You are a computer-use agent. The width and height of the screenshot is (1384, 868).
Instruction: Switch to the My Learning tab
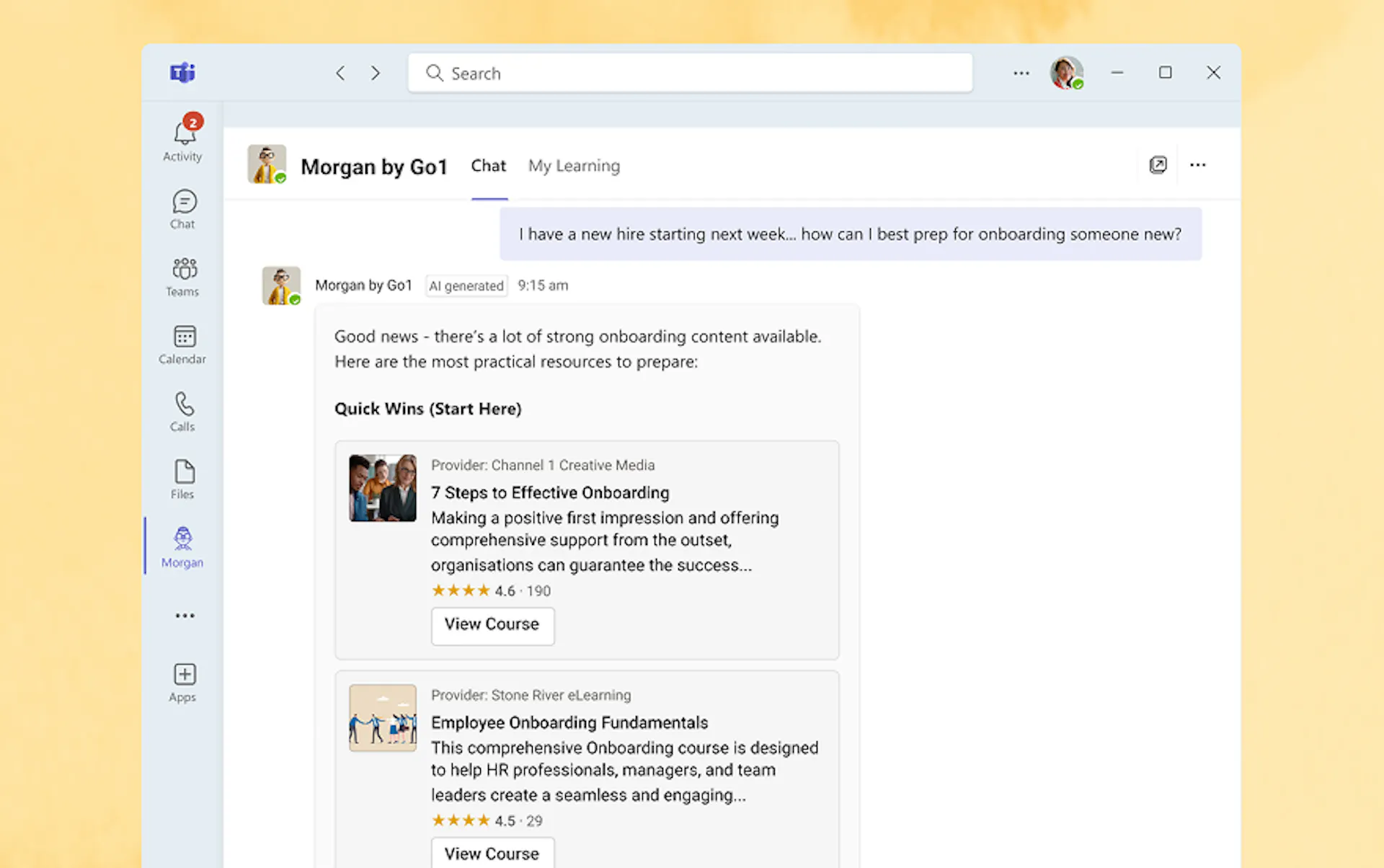[574, 166]
